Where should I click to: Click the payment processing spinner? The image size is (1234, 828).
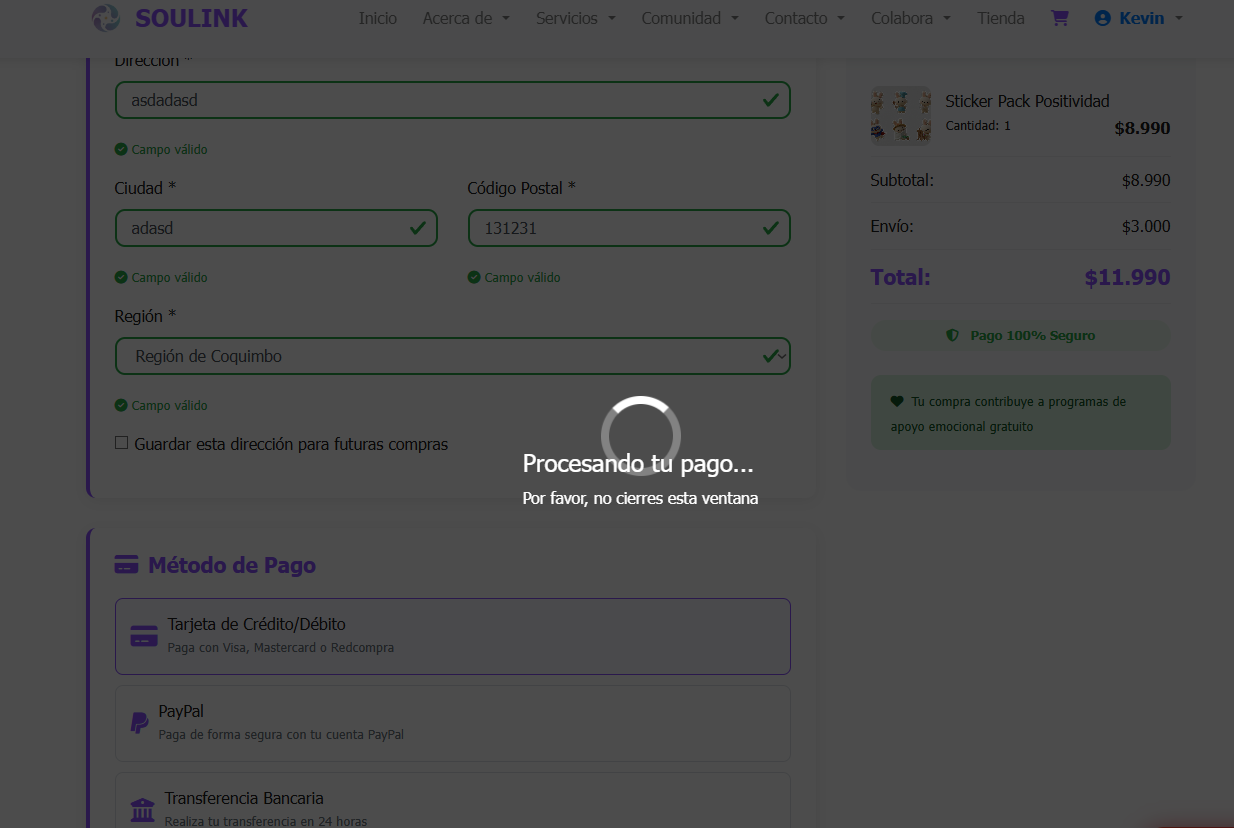(640, 435)
